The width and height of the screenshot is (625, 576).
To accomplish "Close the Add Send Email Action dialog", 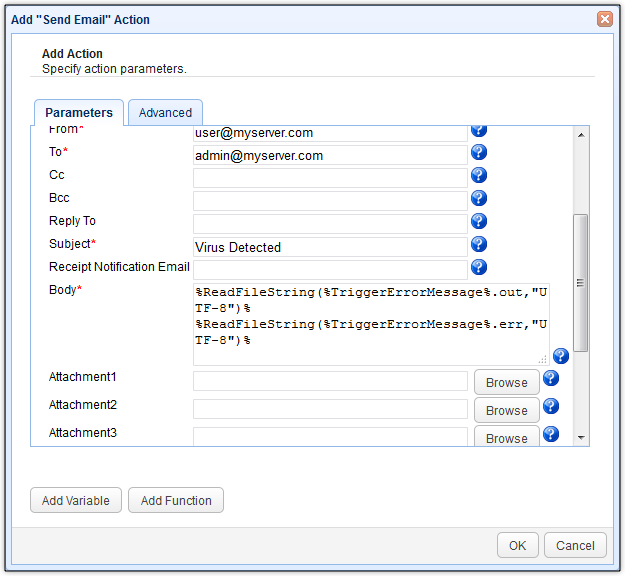I will pyautogui.click(x=605, y=19).
